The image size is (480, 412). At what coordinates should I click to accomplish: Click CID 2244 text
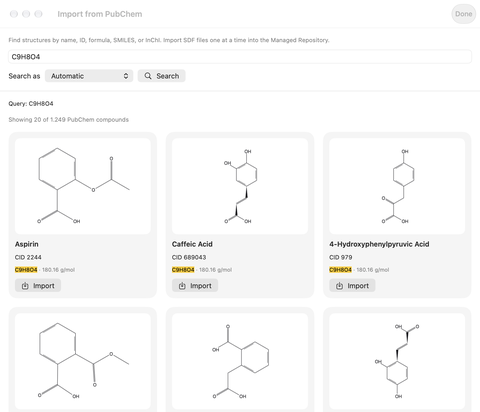28,257
